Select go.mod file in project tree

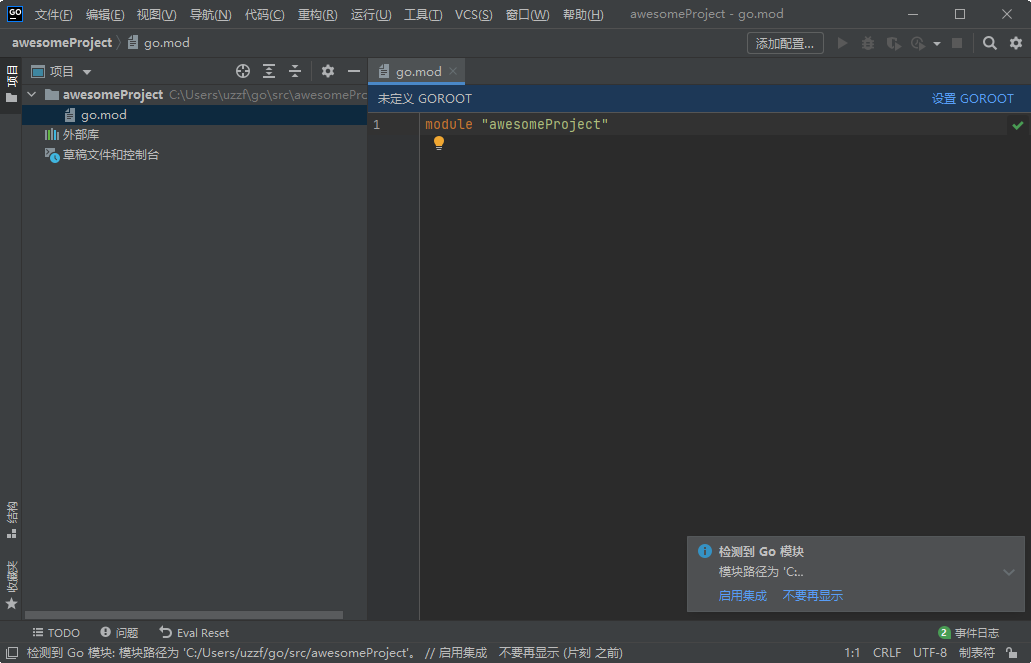pyautogui.click(x=195, y=115)
